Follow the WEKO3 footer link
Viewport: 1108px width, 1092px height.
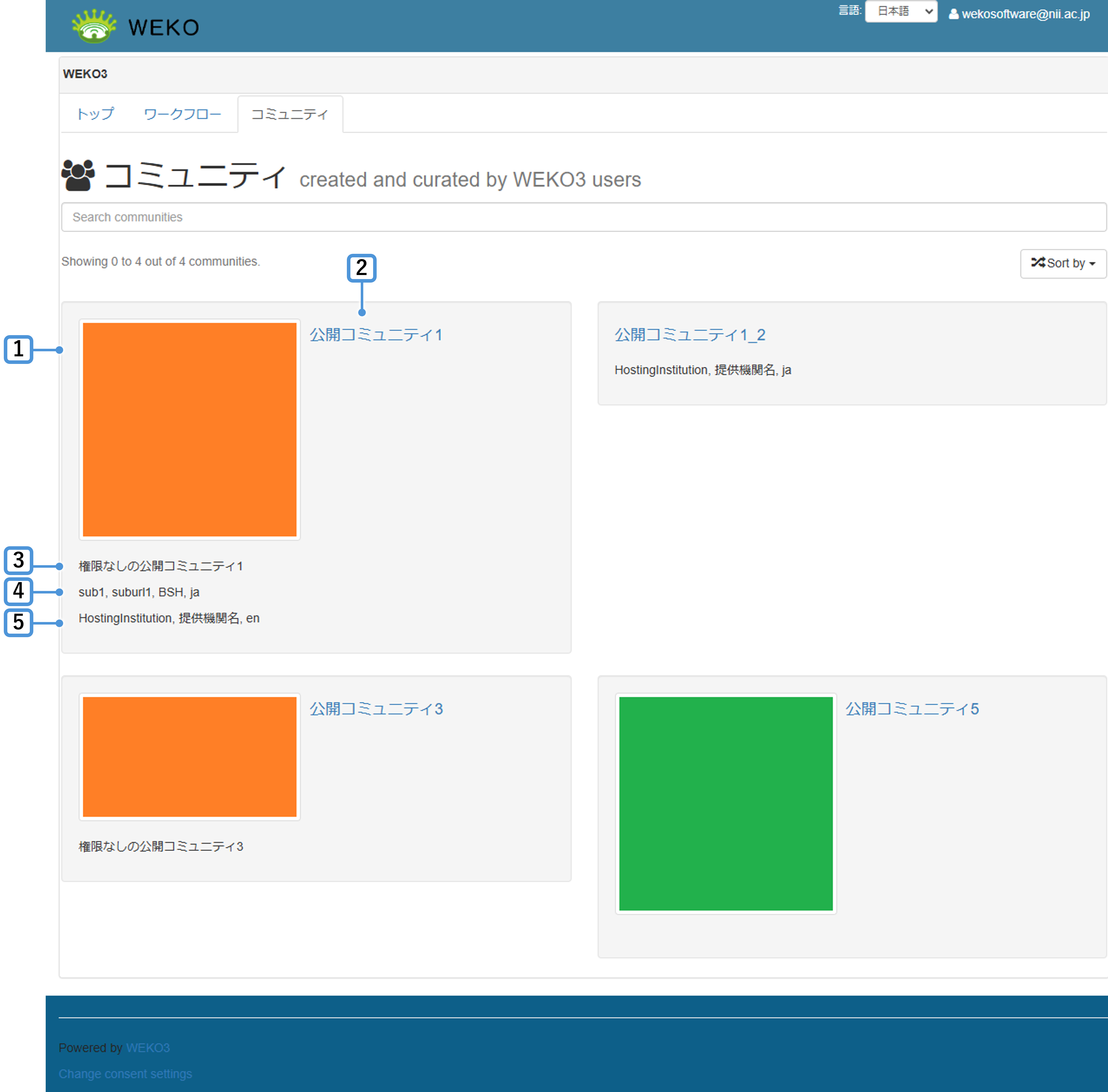148,1048
